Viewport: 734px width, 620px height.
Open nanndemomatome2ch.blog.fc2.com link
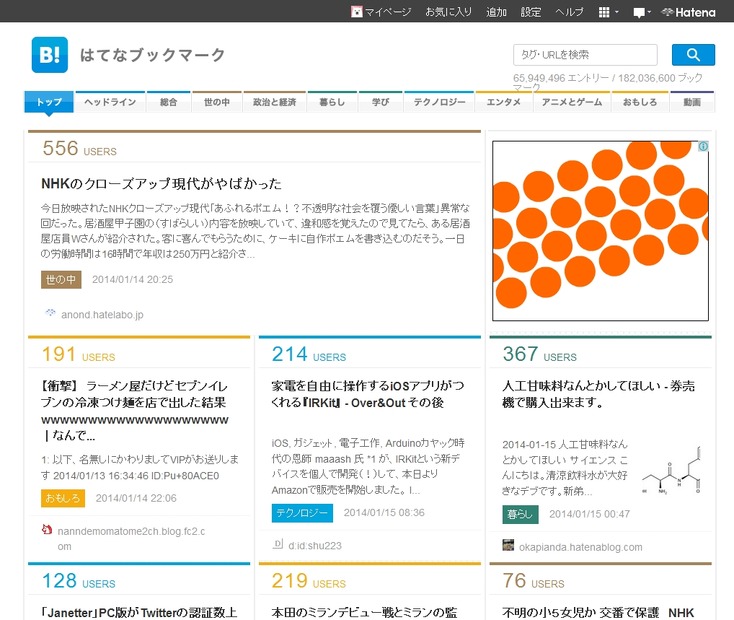[131, 539]
